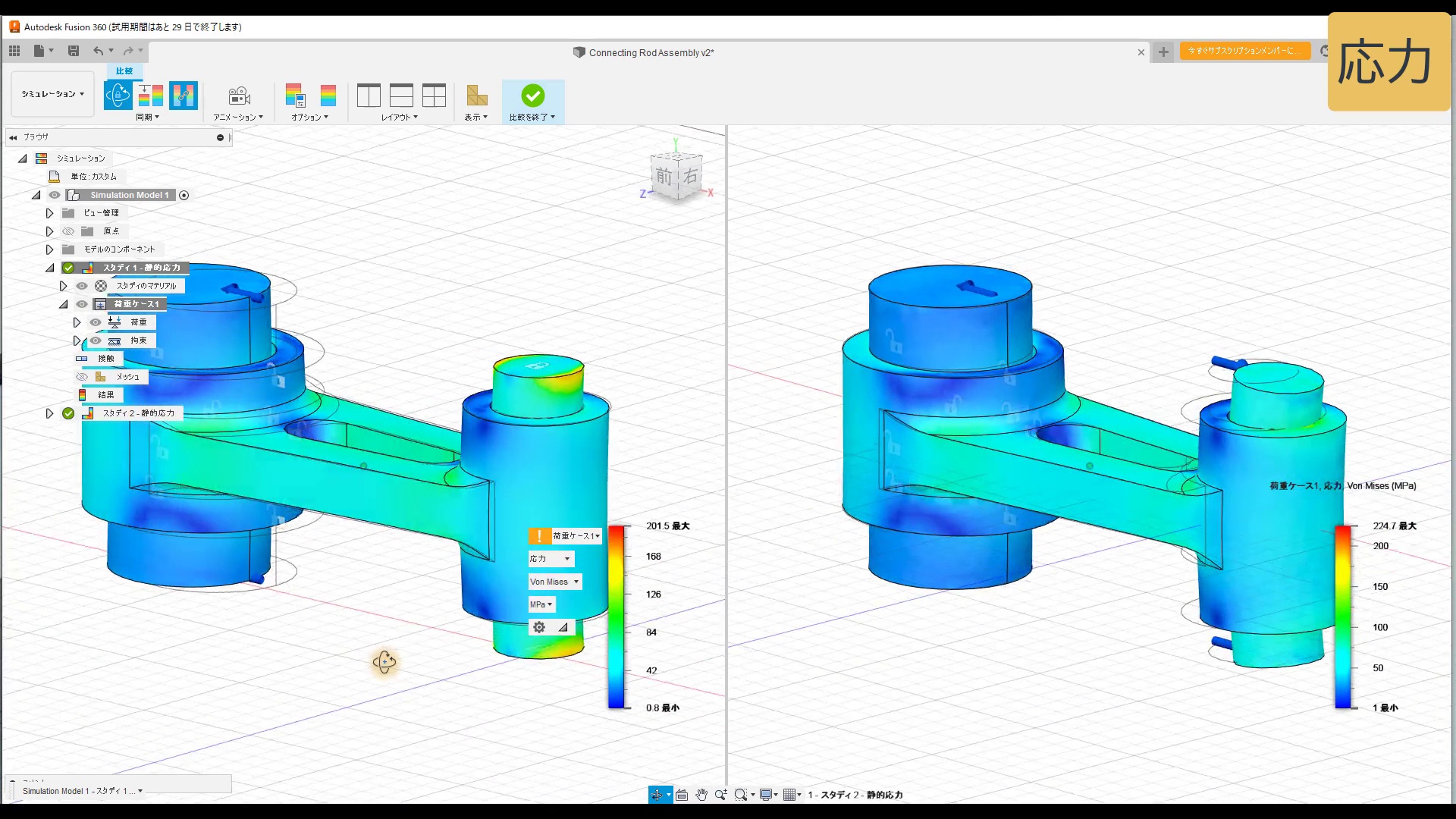Click the Pan hand tool
The width and height of the screenshot is (1456, 819).
click(701, 795)
